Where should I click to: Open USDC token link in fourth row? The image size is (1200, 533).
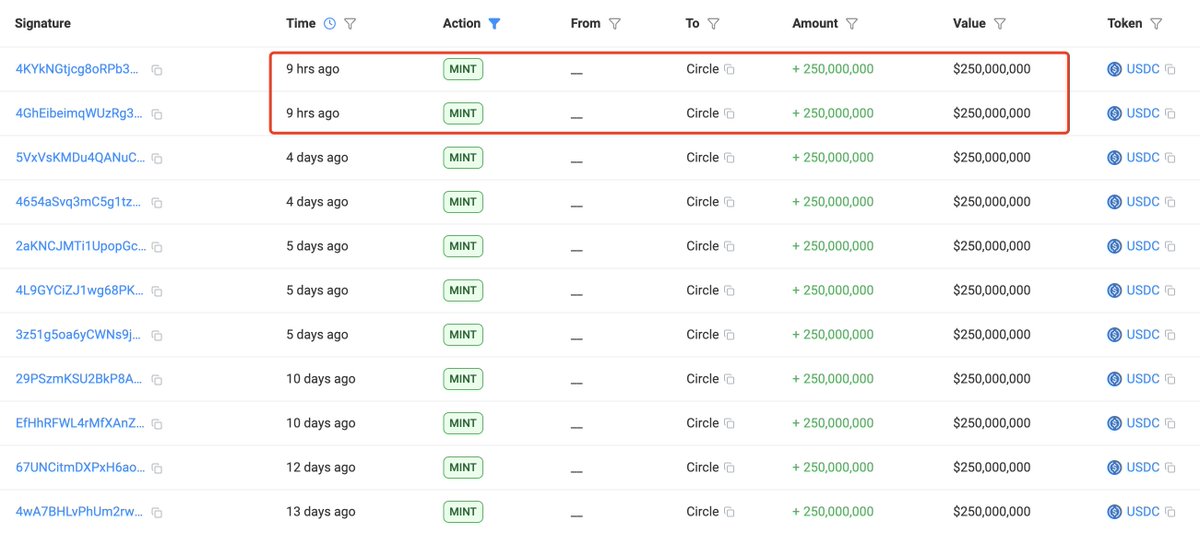(1142, 202)
